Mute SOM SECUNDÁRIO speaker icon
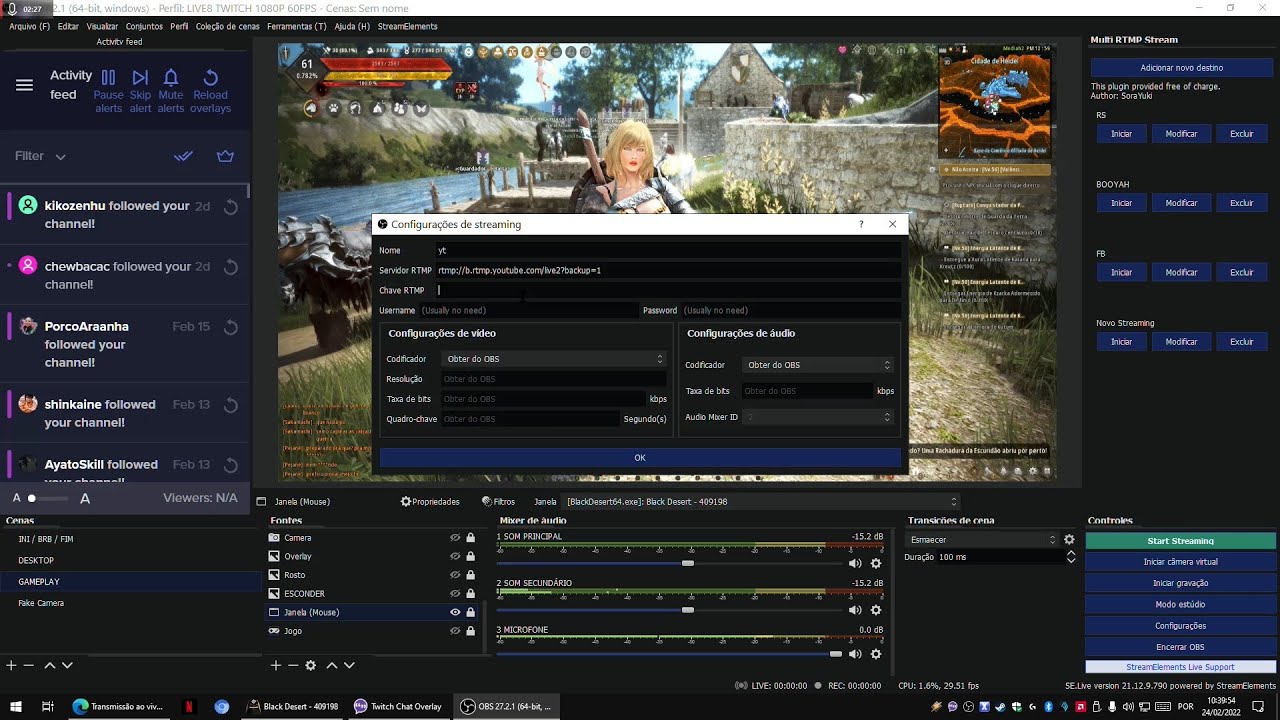 pos(855,610)
